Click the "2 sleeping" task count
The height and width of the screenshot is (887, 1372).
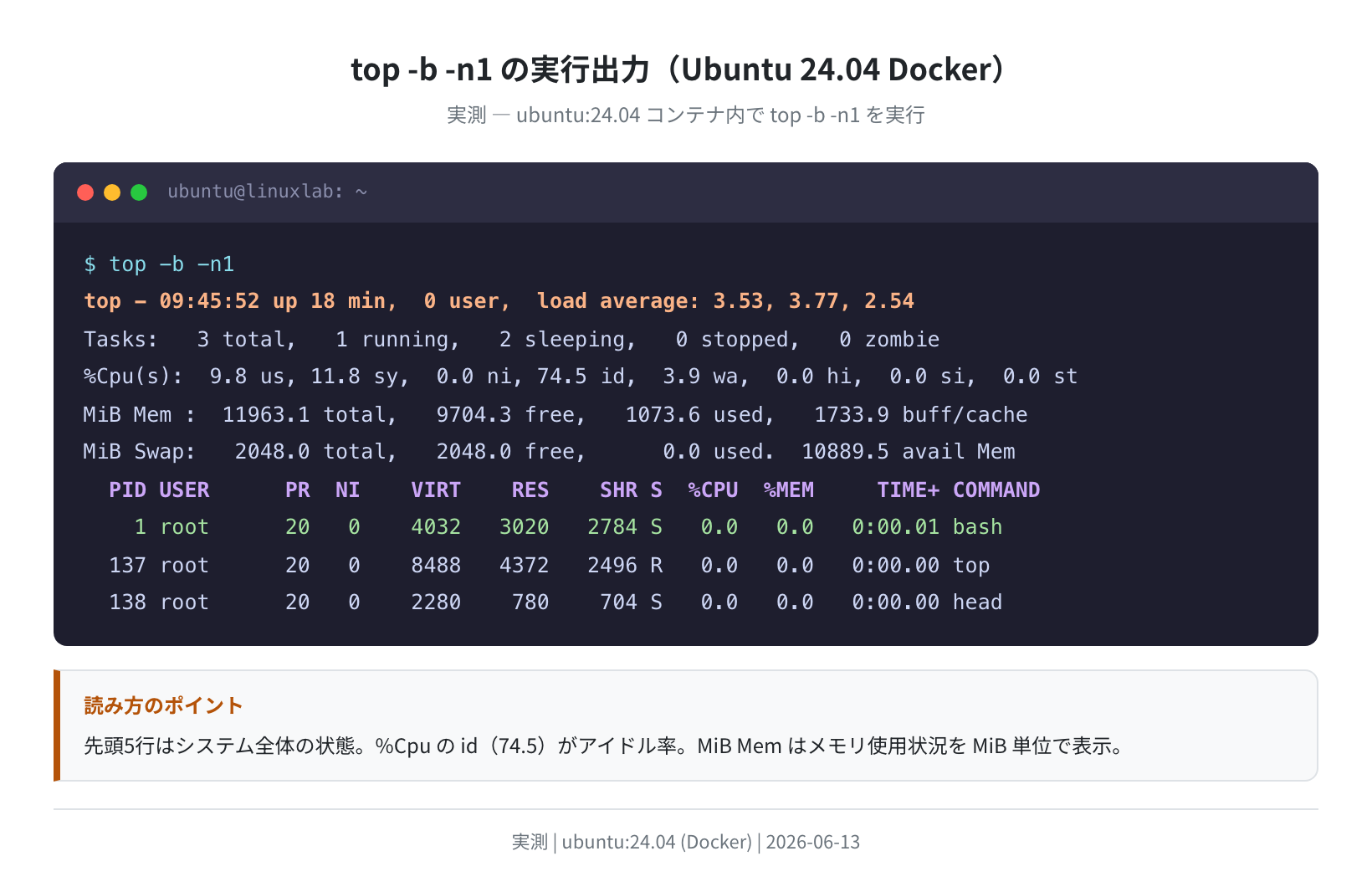[562, 340]
